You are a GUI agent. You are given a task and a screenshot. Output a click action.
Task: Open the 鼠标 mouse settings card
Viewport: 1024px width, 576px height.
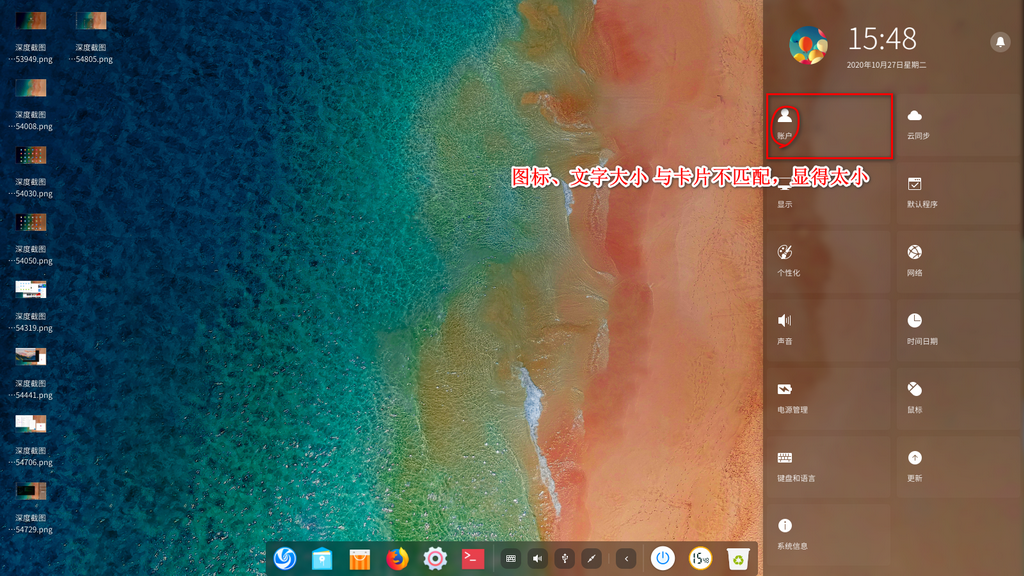[x=958, y=398]
